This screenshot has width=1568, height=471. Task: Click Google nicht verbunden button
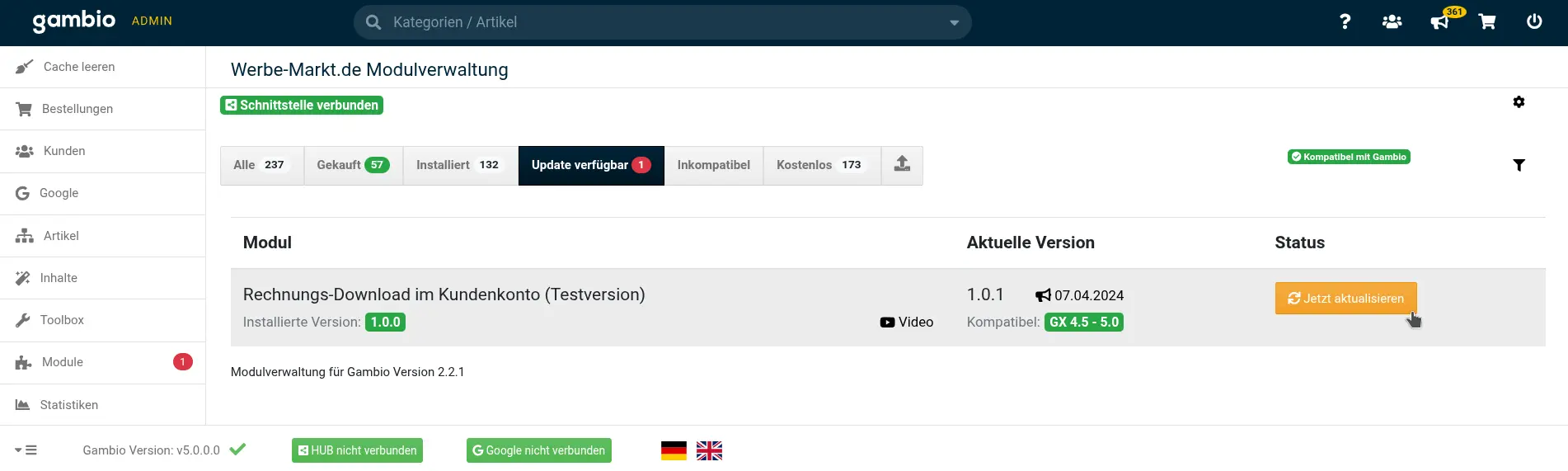click(539, 450)
